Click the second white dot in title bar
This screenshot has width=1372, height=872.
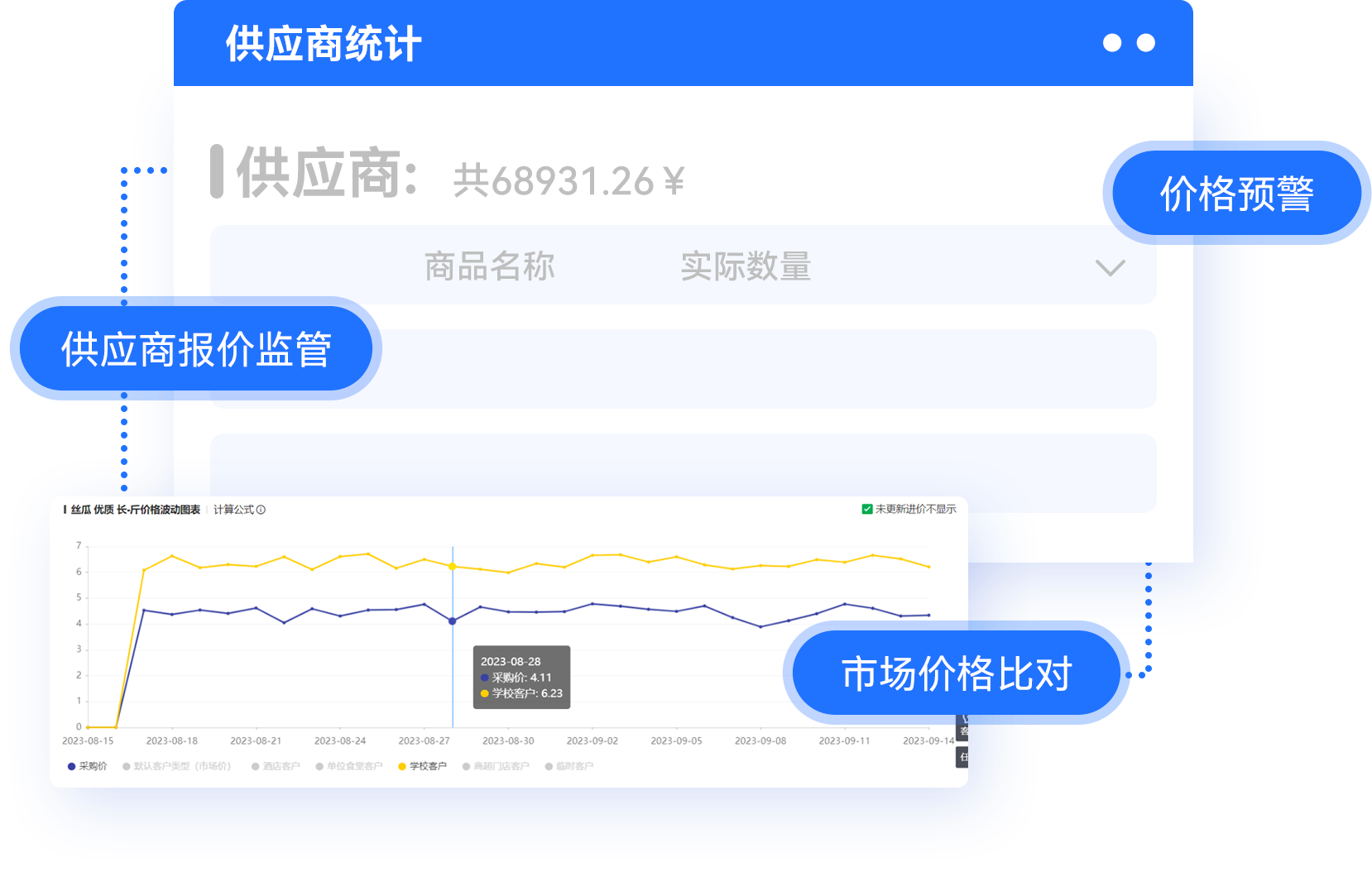[1146, 43]
